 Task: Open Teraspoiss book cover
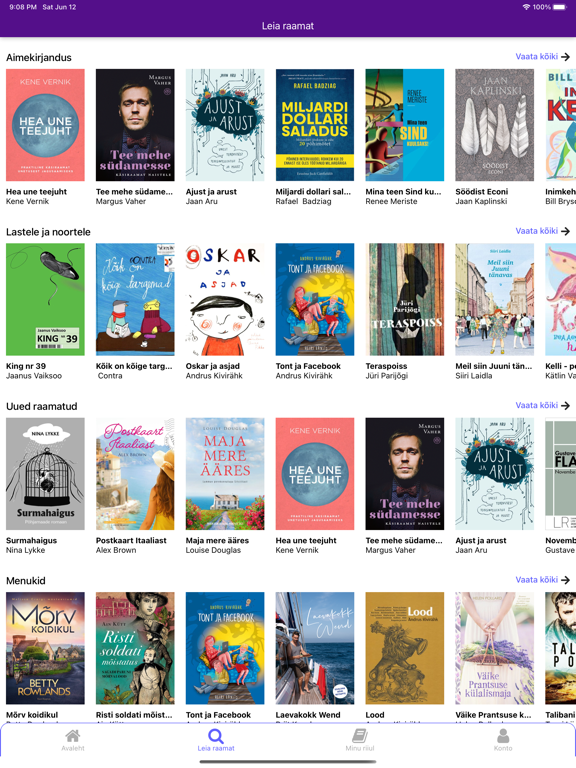[x=405, y=299]
